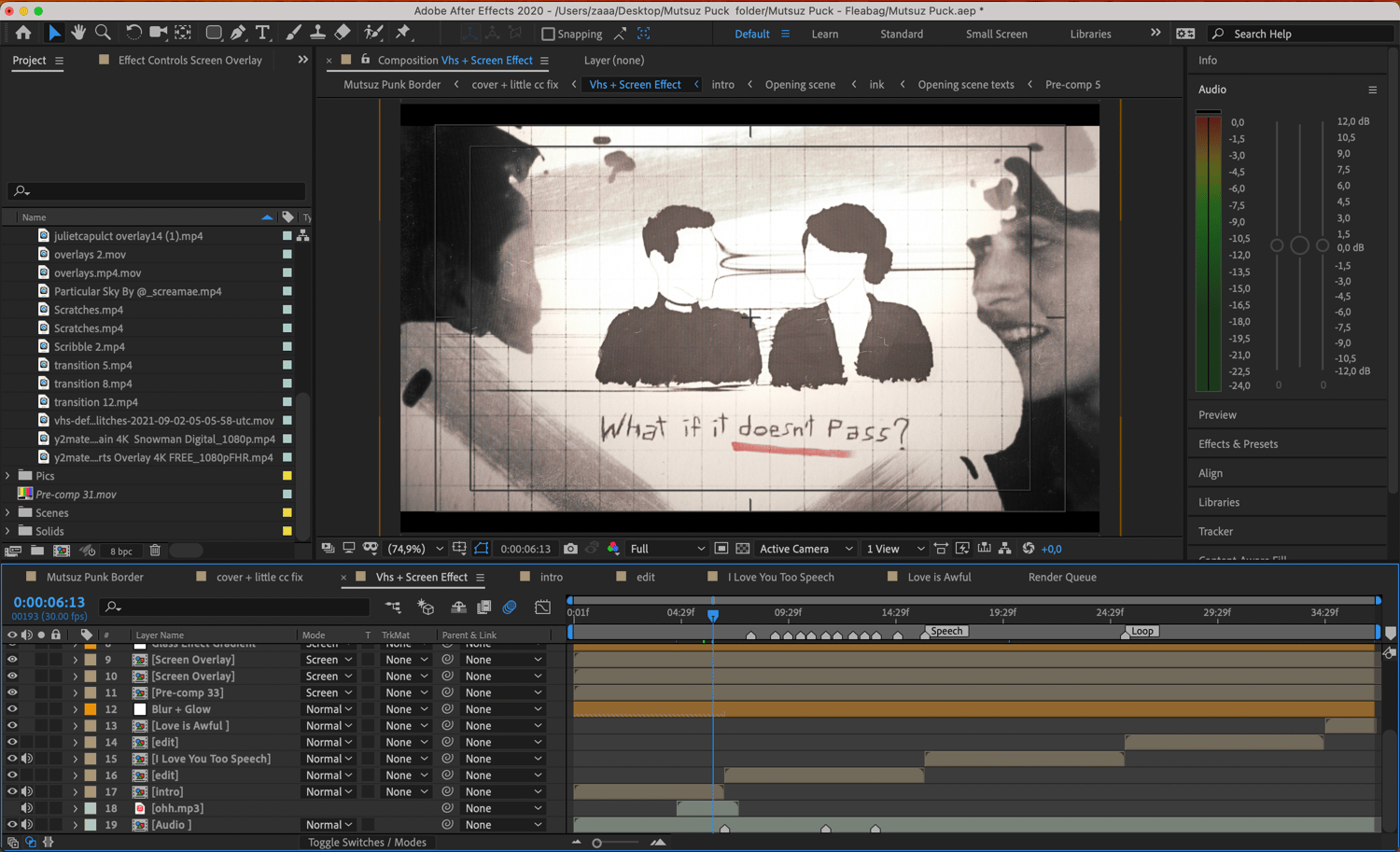
Task: Open the Tracker panel
Action: 1215,531
